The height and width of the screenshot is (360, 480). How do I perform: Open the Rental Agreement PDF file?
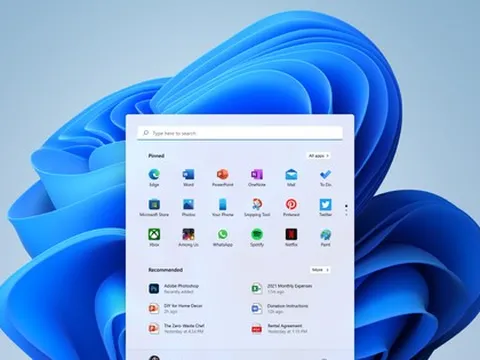click(x=279, y=328)
